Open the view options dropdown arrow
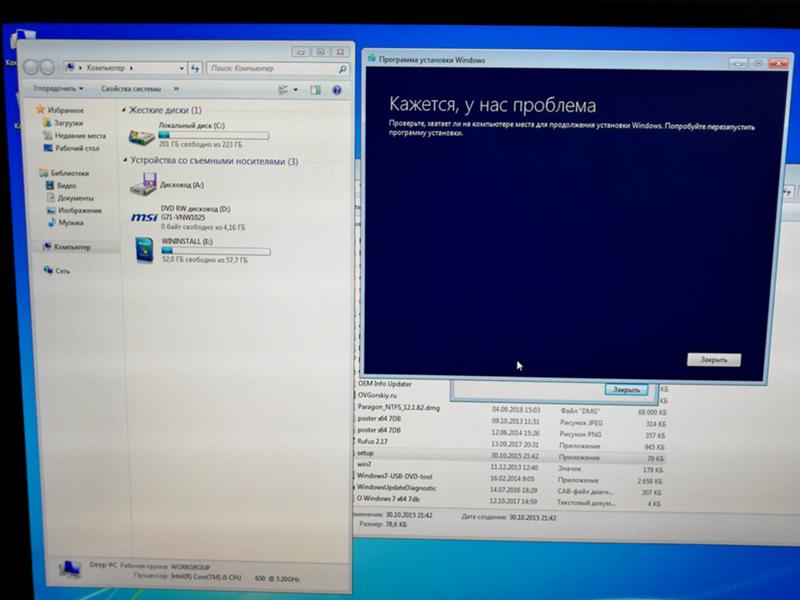The width and height of the screenshot is (800, 600). click(296, 90)
